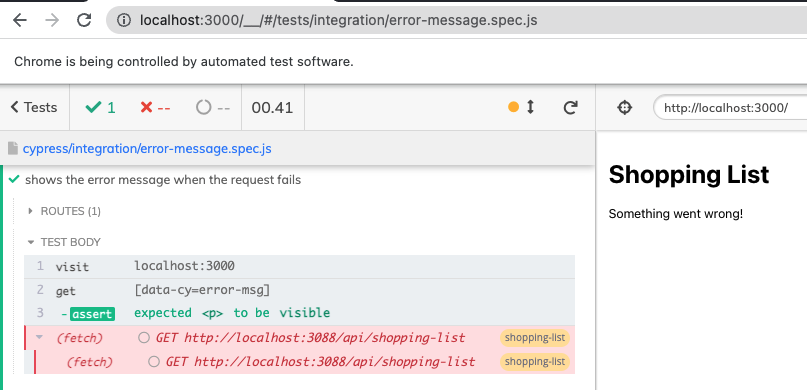
Task: Click the Shopping List heading in preview
Action: tap(689, 175)
